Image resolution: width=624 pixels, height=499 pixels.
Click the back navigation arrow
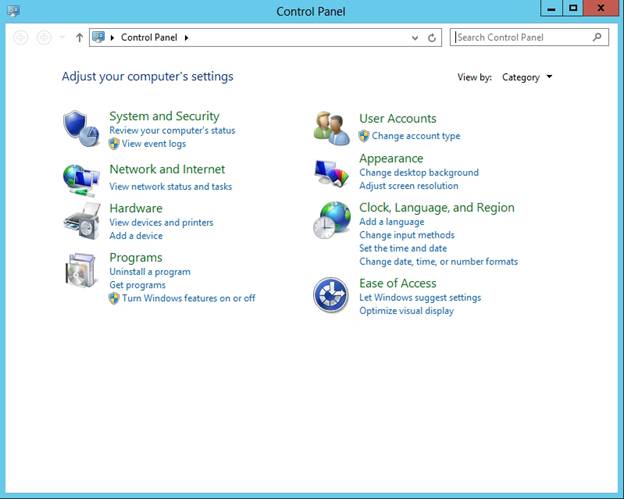[21, 38]
